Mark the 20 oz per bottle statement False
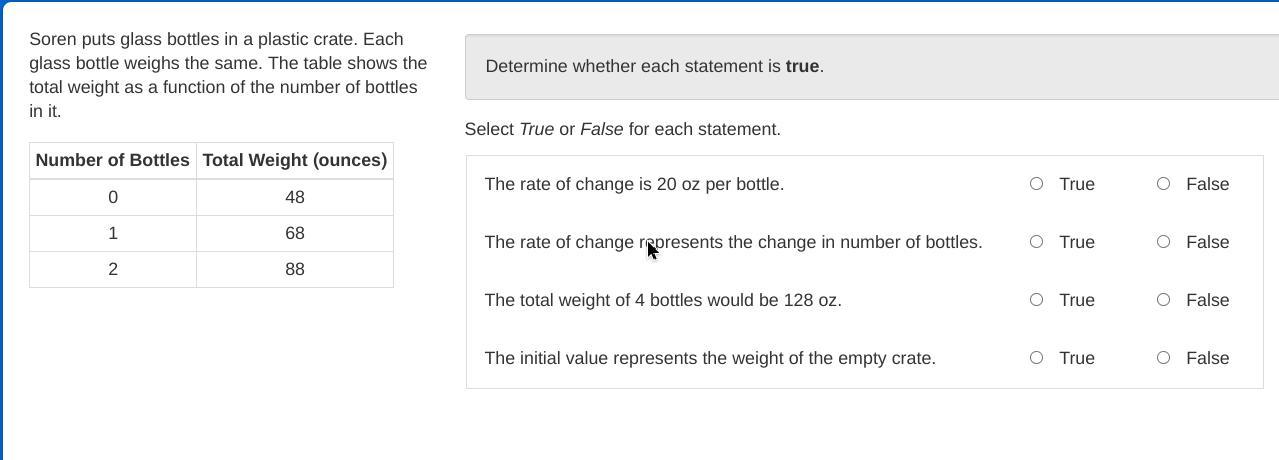The height and width of the screenshot is (460, 1279). click(x=1163, y=184)
